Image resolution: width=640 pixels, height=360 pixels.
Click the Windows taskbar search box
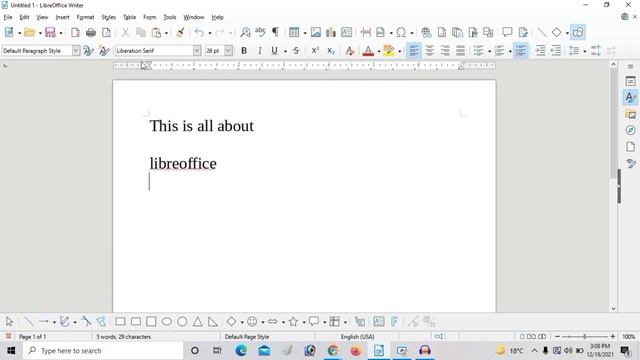point(103,351)
